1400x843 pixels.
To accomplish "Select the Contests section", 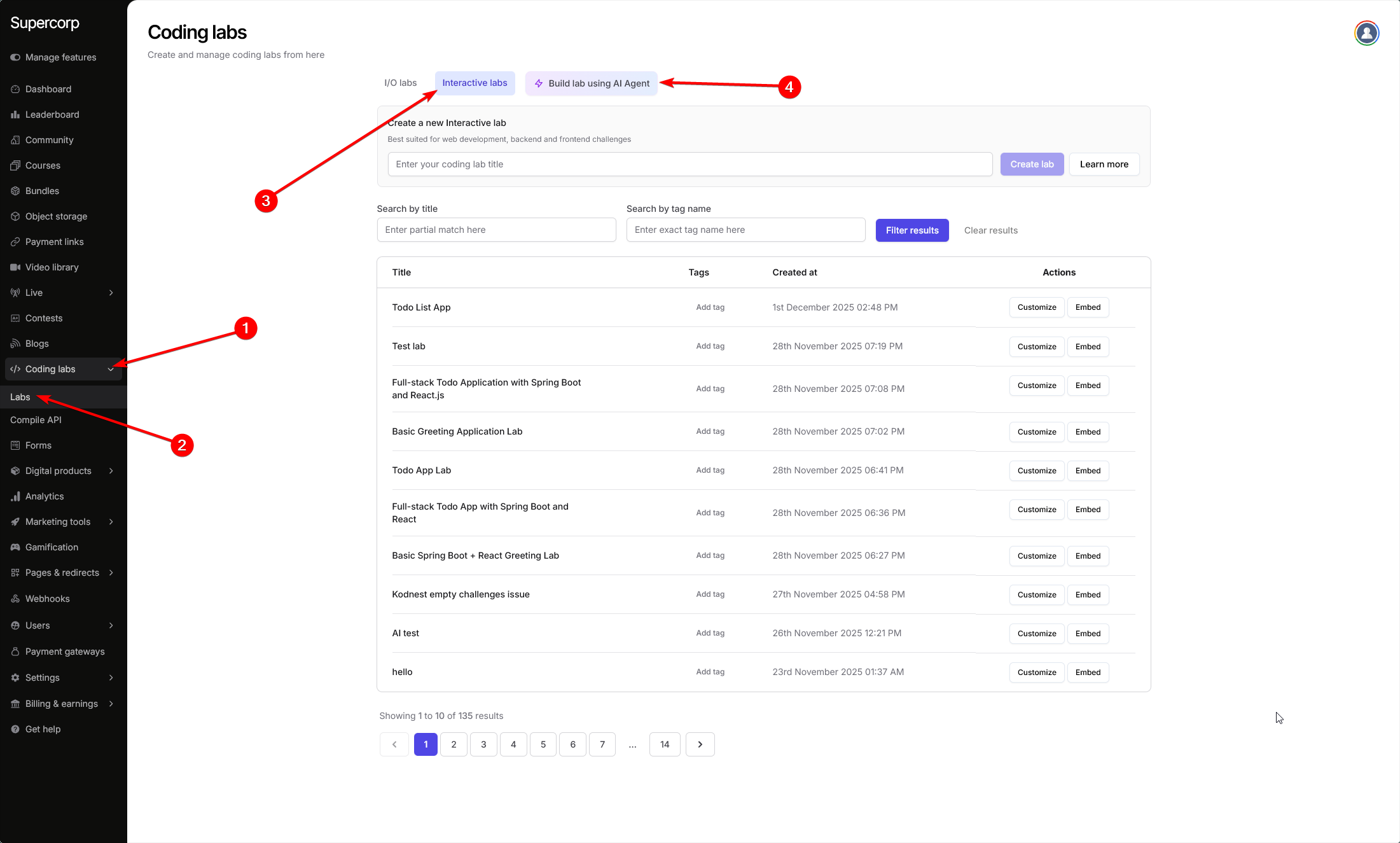I will (x=44, y=317).
